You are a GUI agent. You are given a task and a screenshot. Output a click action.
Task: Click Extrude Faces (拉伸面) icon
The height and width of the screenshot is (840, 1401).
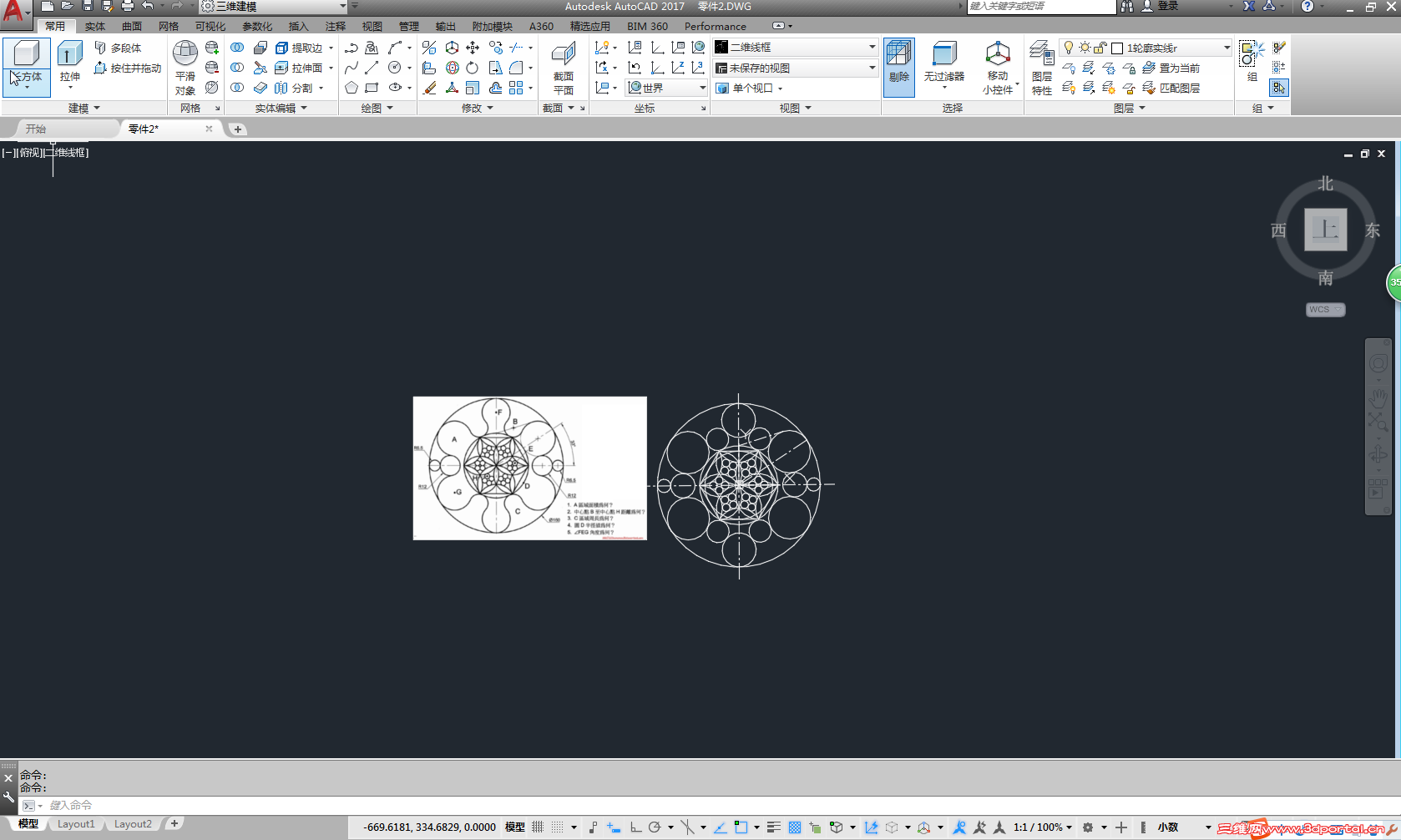[x=282, y=68]
